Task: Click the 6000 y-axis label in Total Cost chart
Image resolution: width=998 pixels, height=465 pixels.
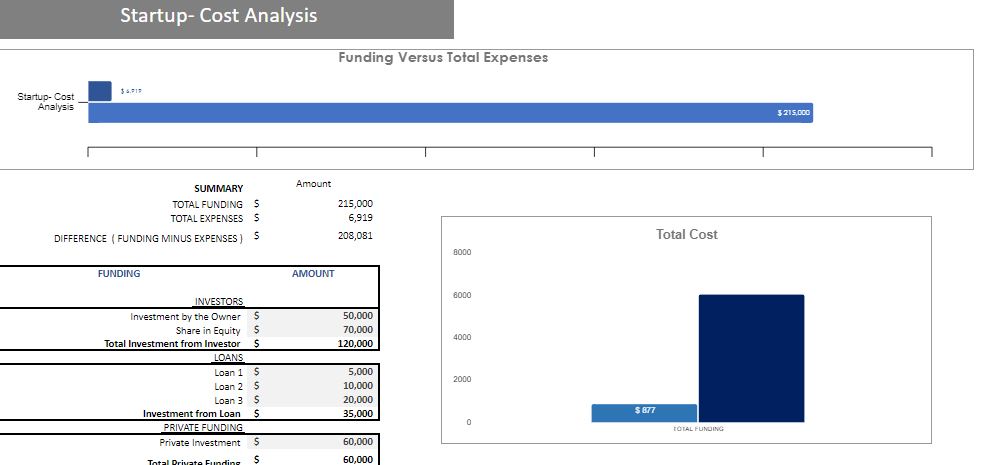Action: 462,296
